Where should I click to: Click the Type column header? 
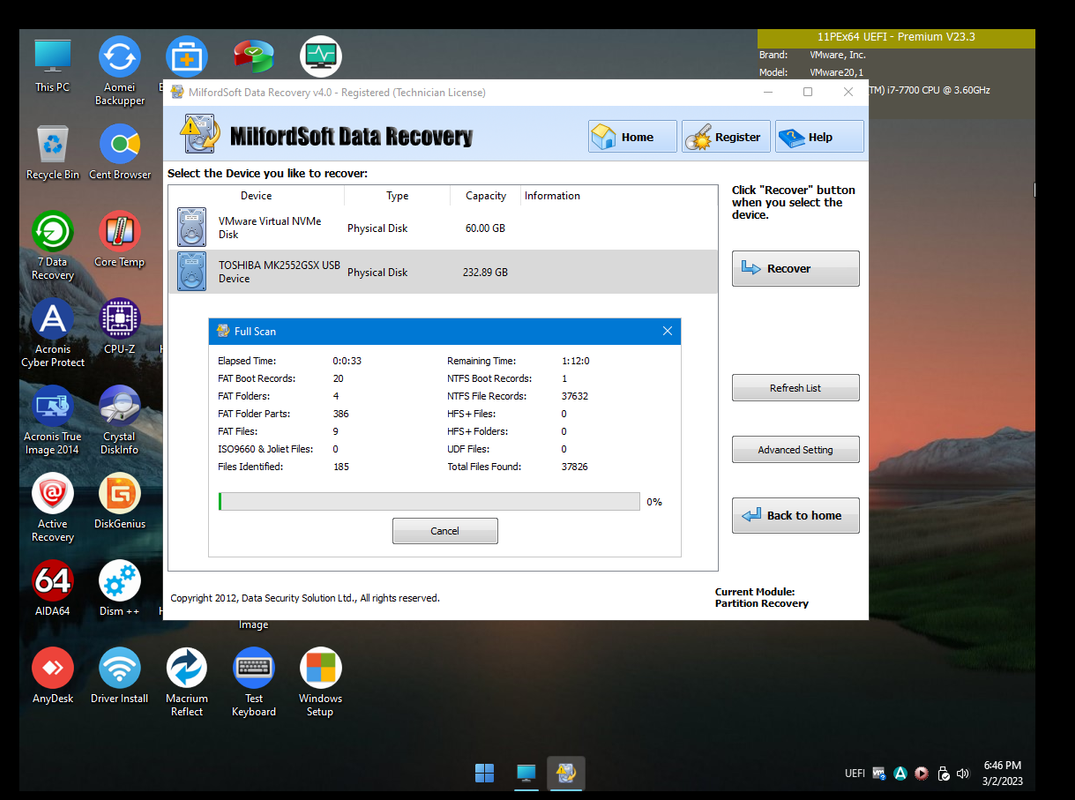[397, 195]
